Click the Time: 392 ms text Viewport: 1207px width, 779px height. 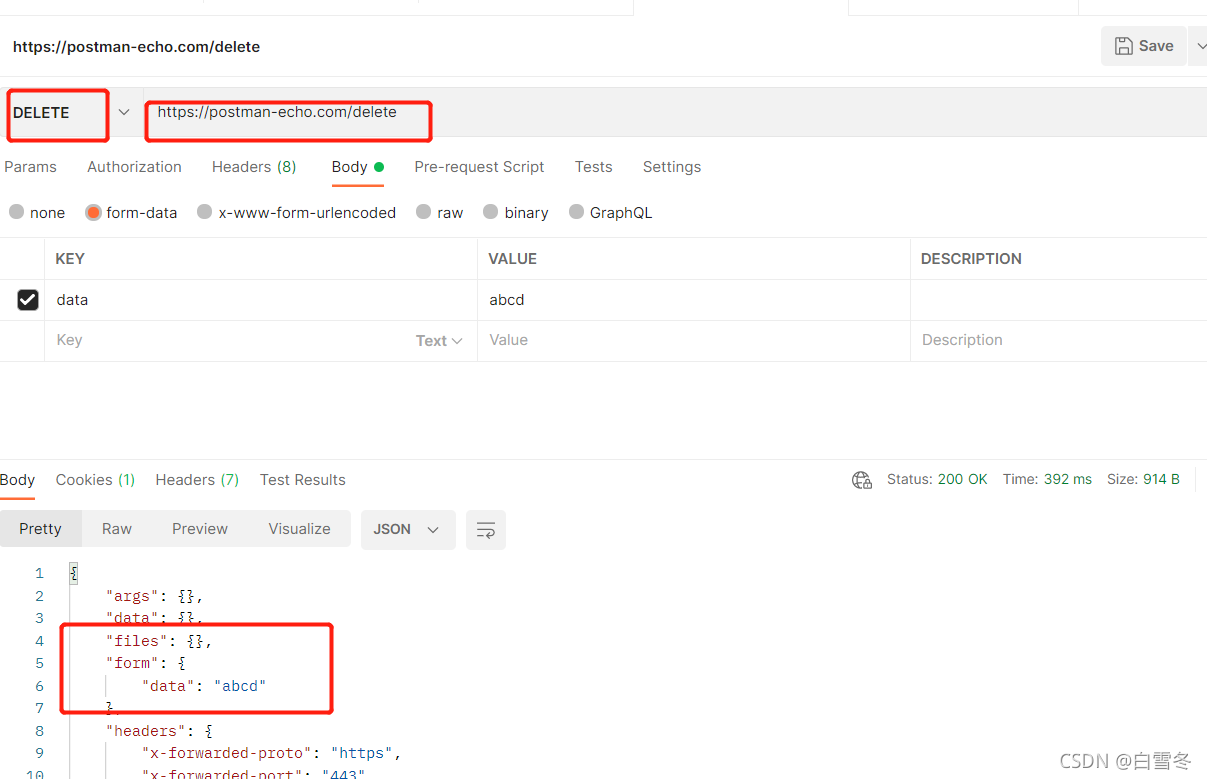1047,480
